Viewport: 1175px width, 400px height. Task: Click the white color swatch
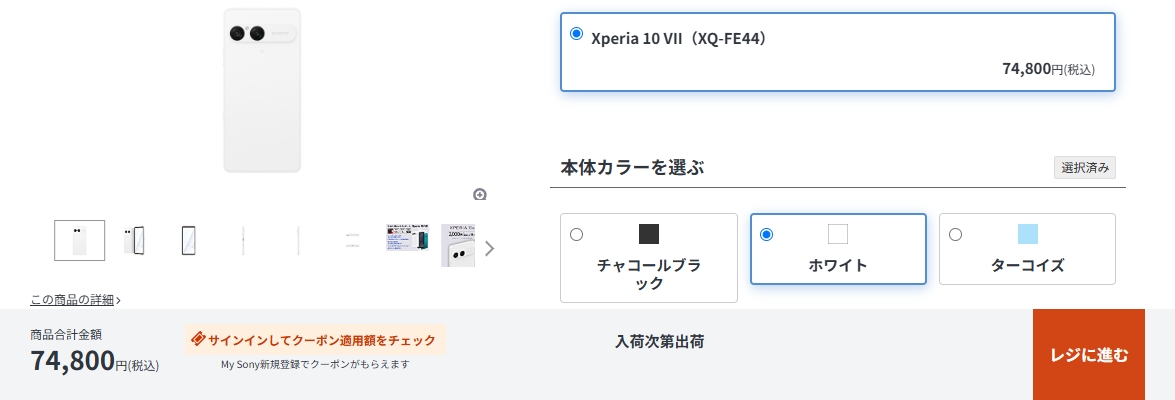(x=838, y=234)
